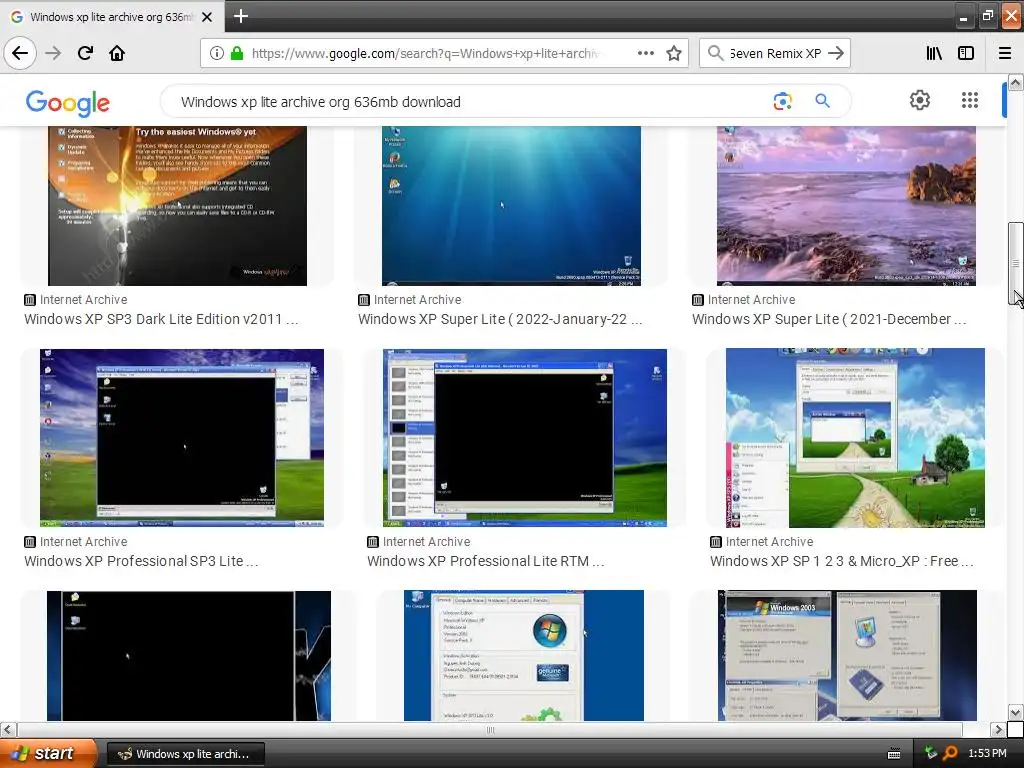Select the Windows xp lite archive tab
Screen dimensions: 1024x768
[112, 17]
